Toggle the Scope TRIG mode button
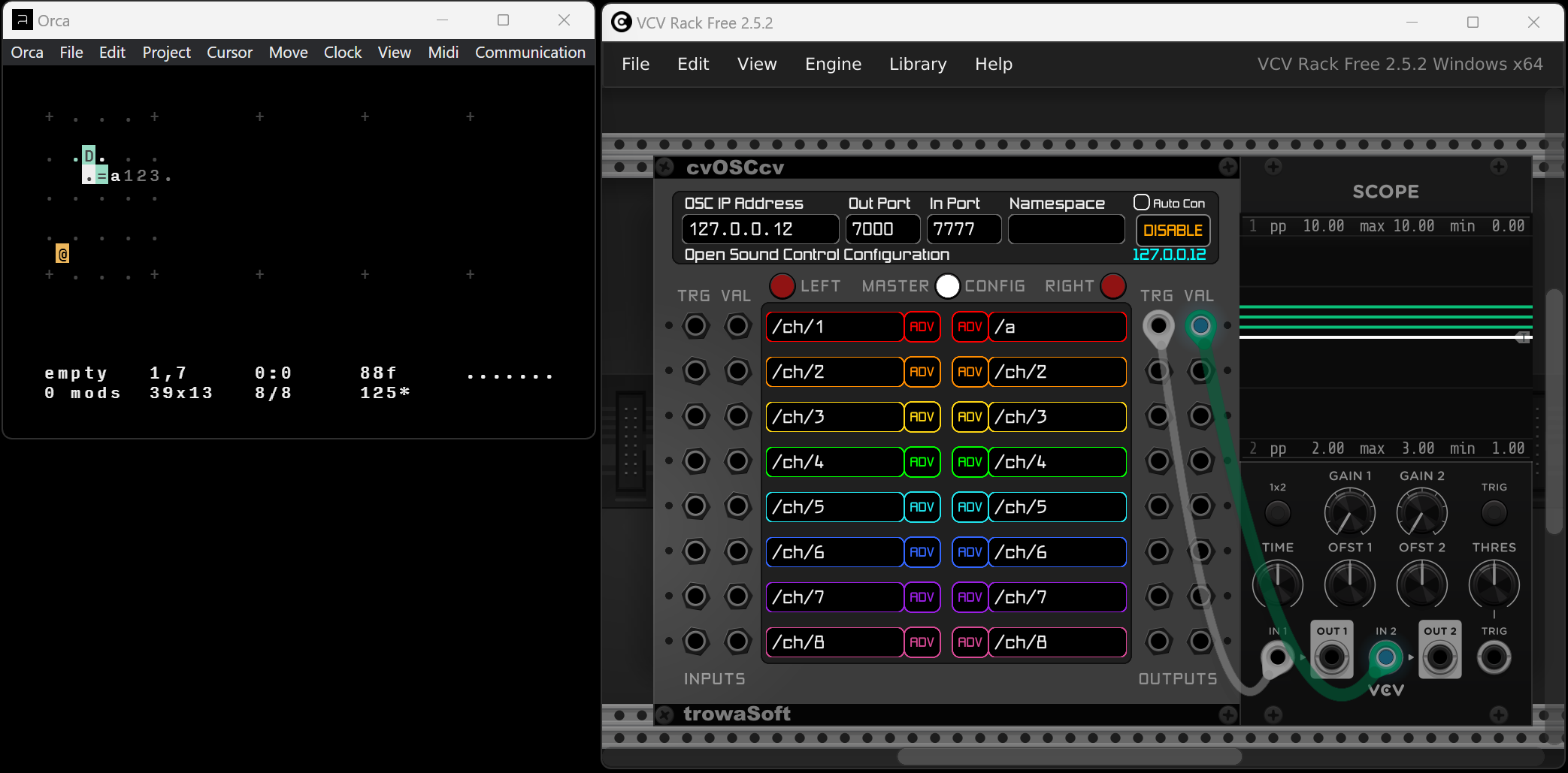Screen dimensions: 1568x773 1494,513
